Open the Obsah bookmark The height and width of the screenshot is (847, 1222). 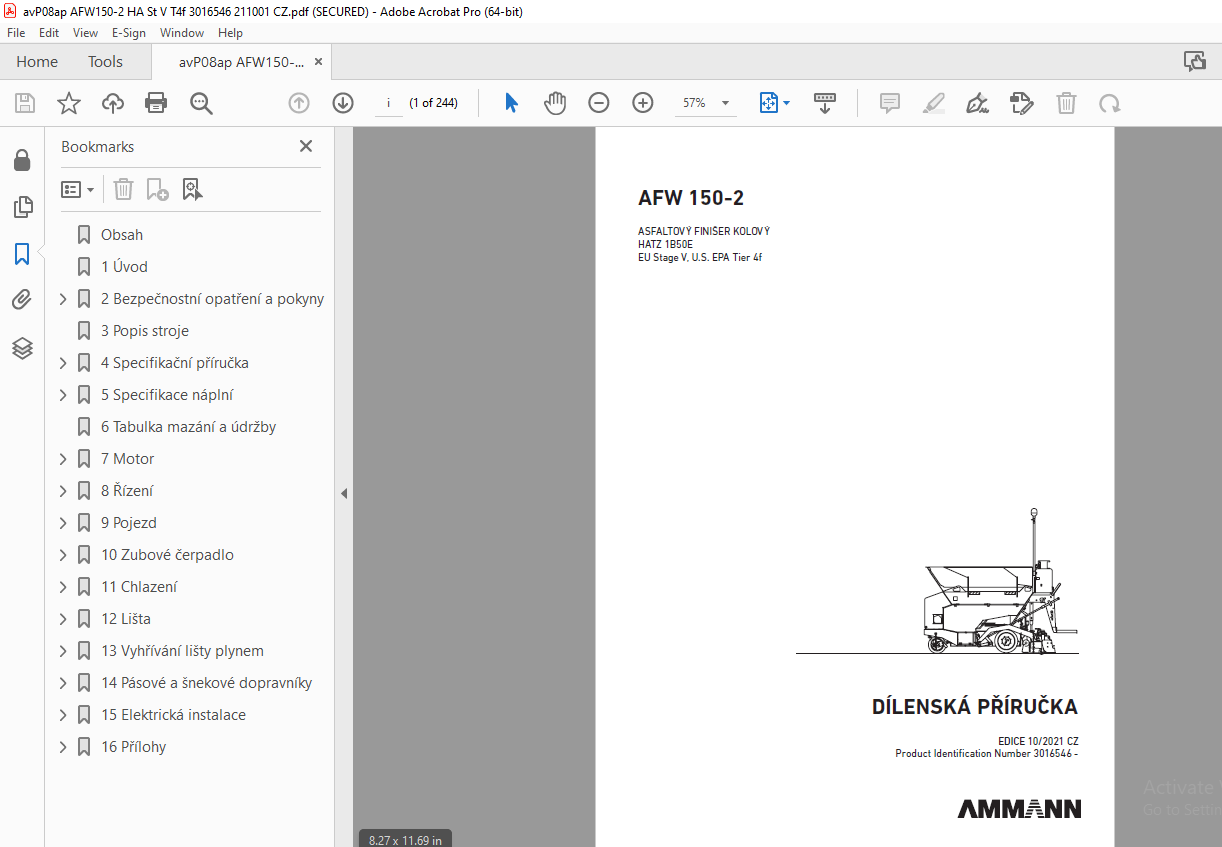[x=122, y=235]
